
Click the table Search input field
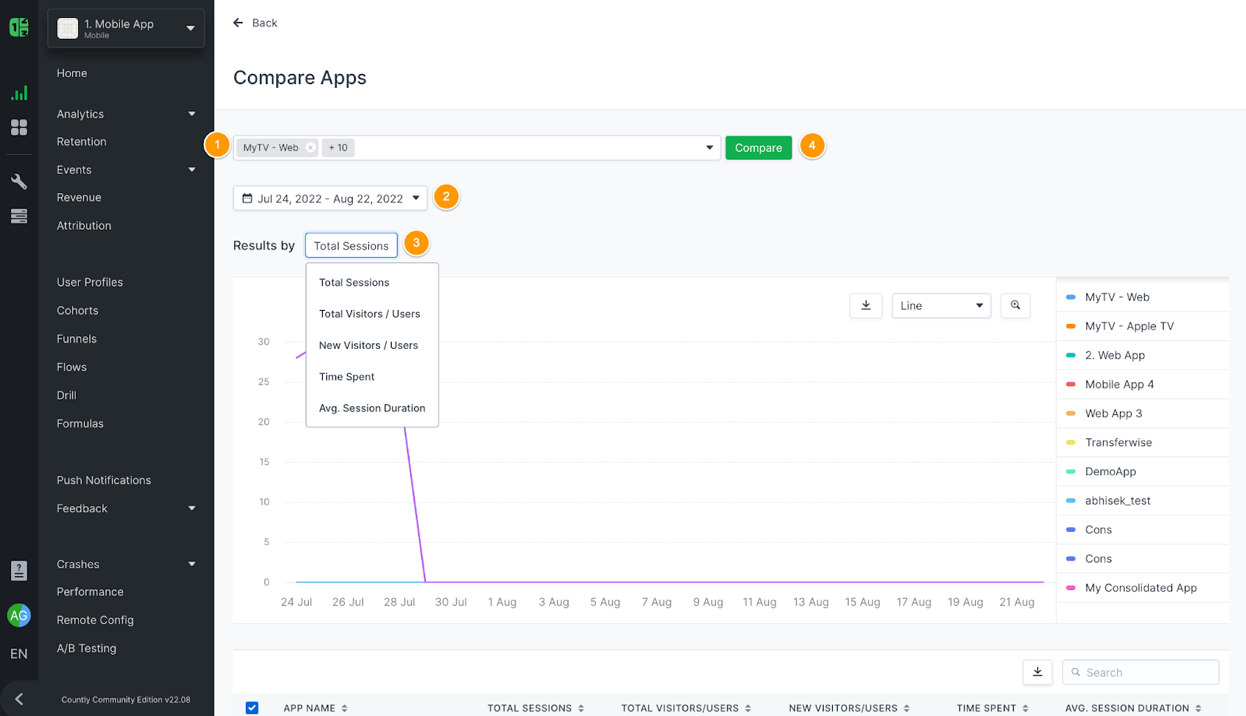pyautogui.click(x=1141, y=672)
